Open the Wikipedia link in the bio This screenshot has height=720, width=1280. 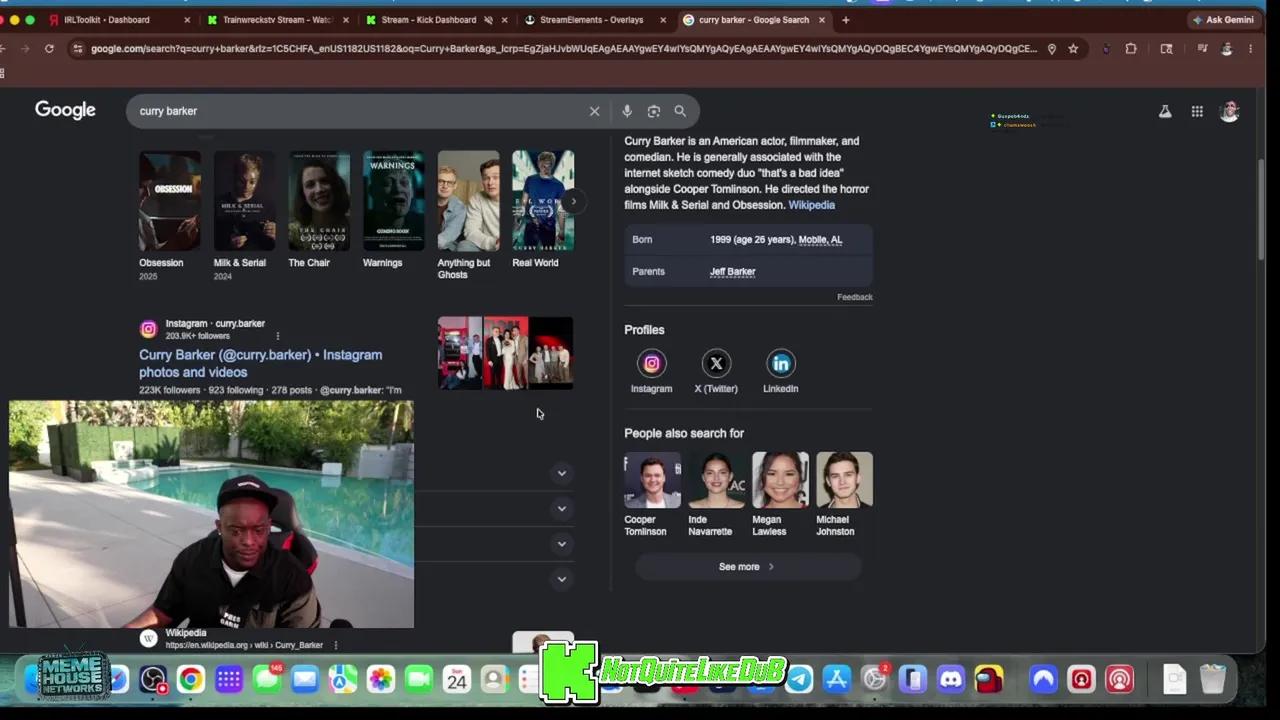pyautogui.click(x=812, y=205)
